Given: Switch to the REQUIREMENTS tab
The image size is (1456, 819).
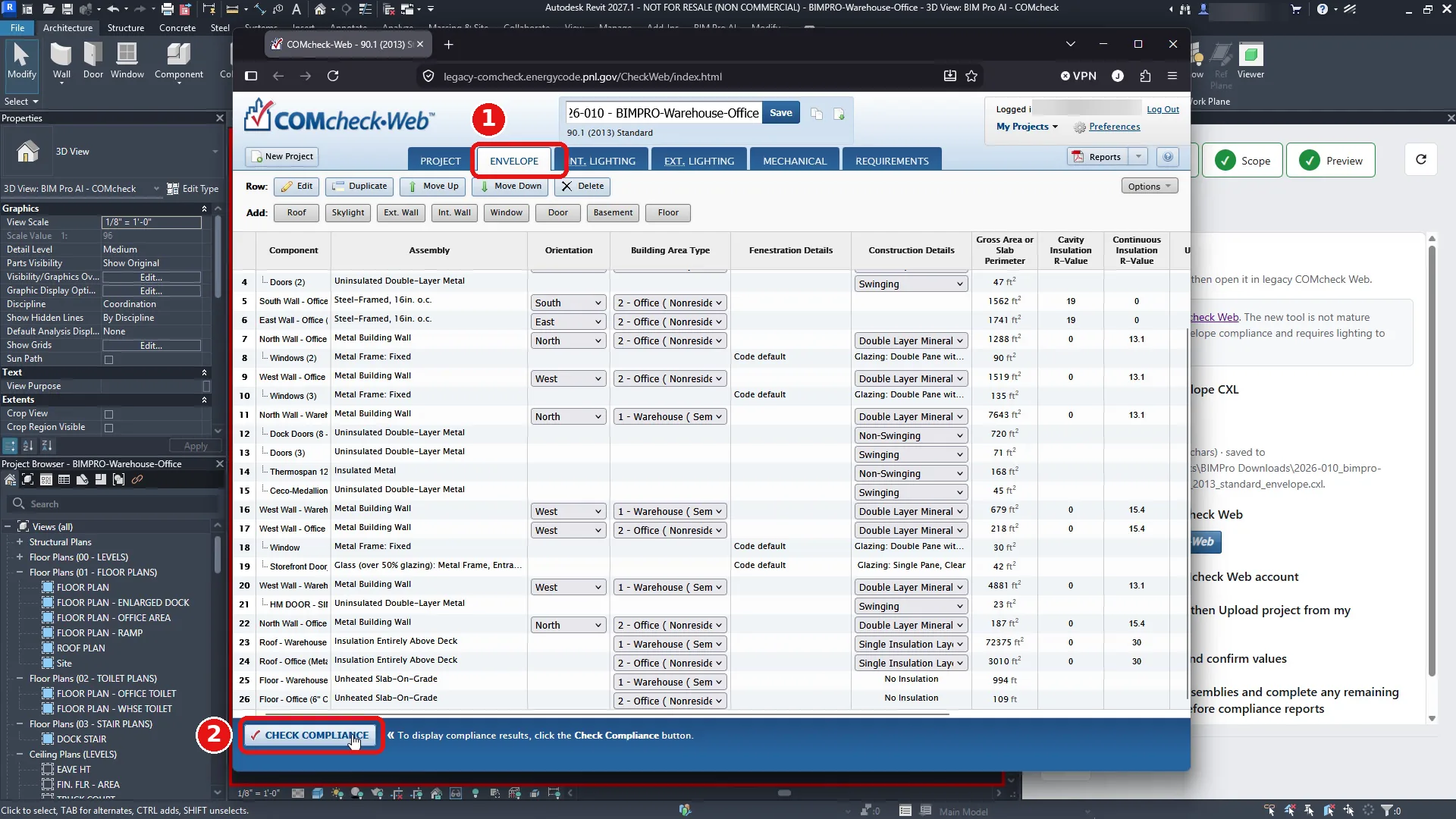Looking at the screenshot, I should click(x=892, y=161).
